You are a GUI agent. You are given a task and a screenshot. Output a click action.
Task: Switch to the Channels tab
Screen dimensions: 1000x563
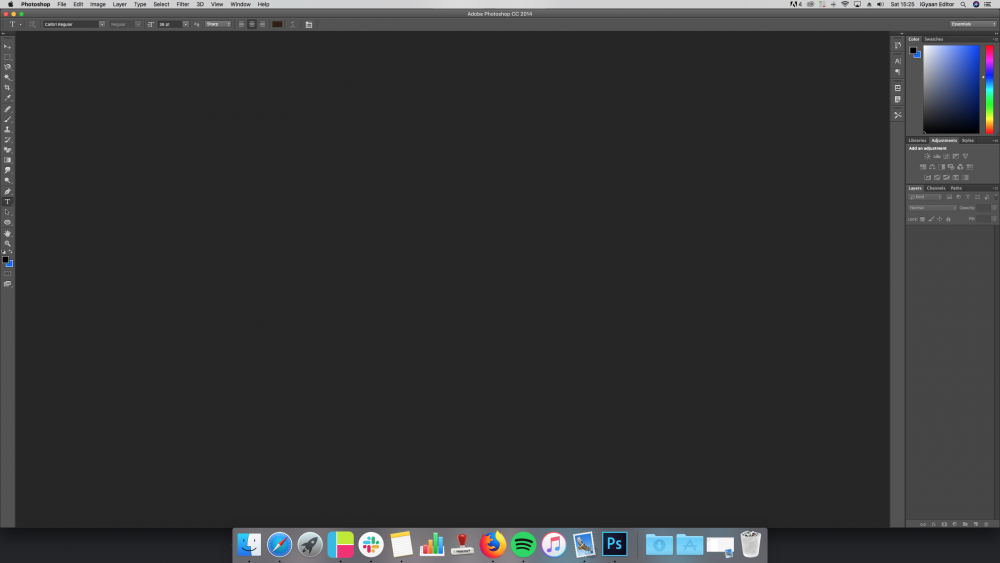pos(936,188)
